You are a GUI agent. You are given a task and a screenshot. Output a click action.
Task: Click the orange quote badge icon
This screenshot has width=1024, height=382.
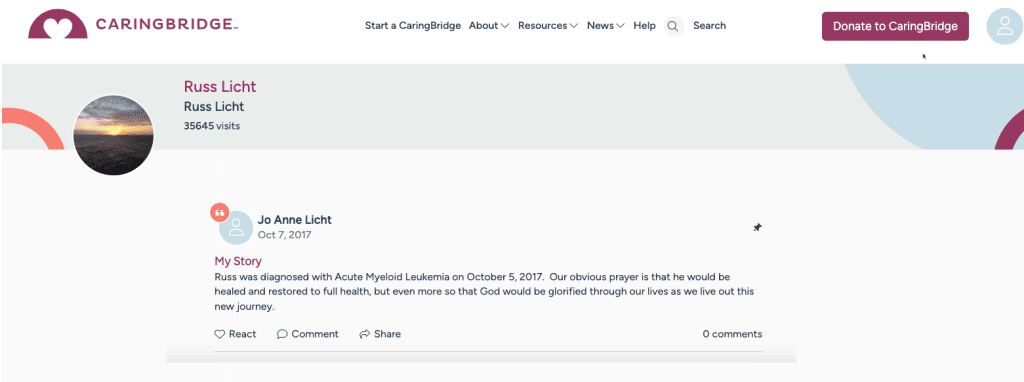click(219, 213)
